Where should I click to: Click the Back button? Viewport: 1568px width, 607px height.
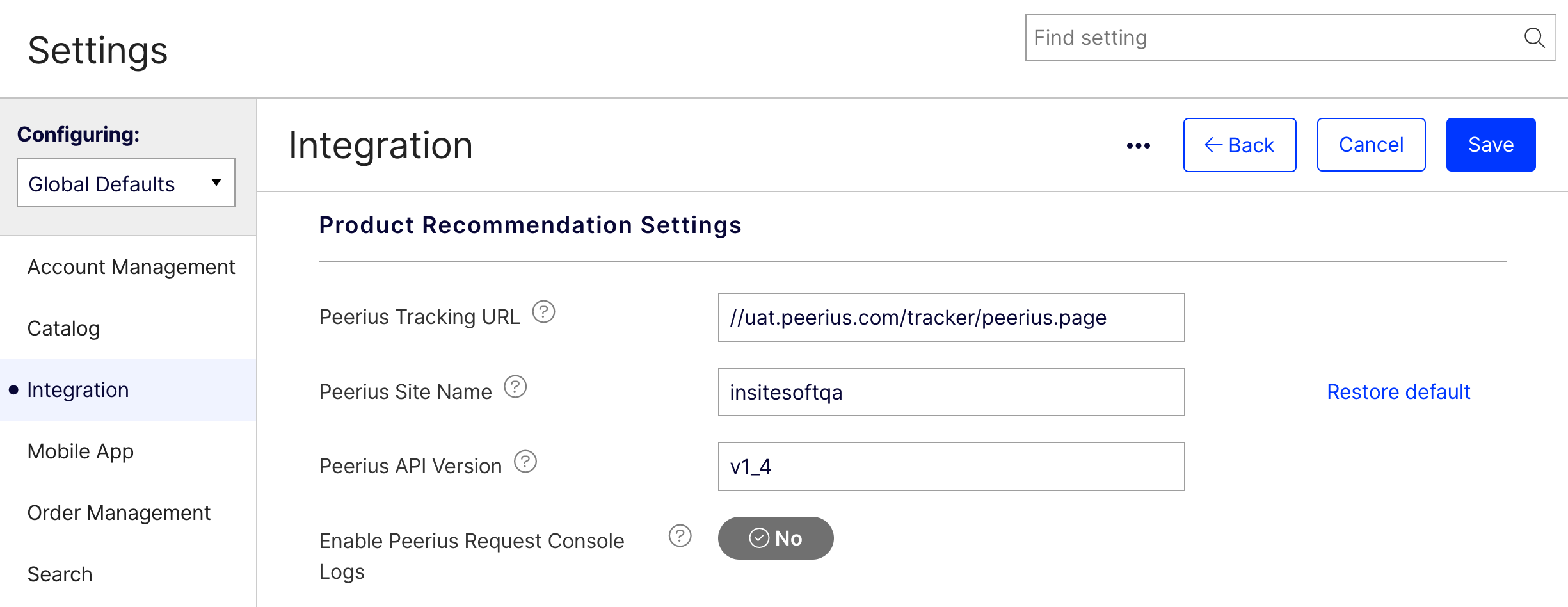pyautogui.click(x=1240, y=145)
